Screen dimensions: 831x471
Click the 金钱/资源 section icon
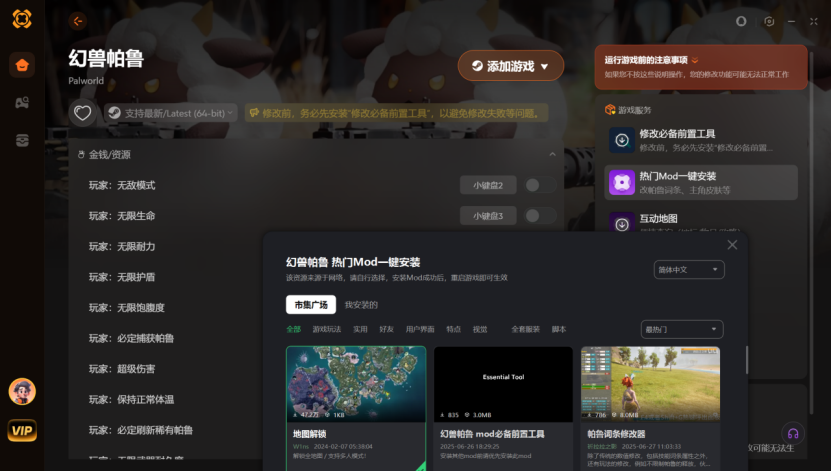coord(81,155)
